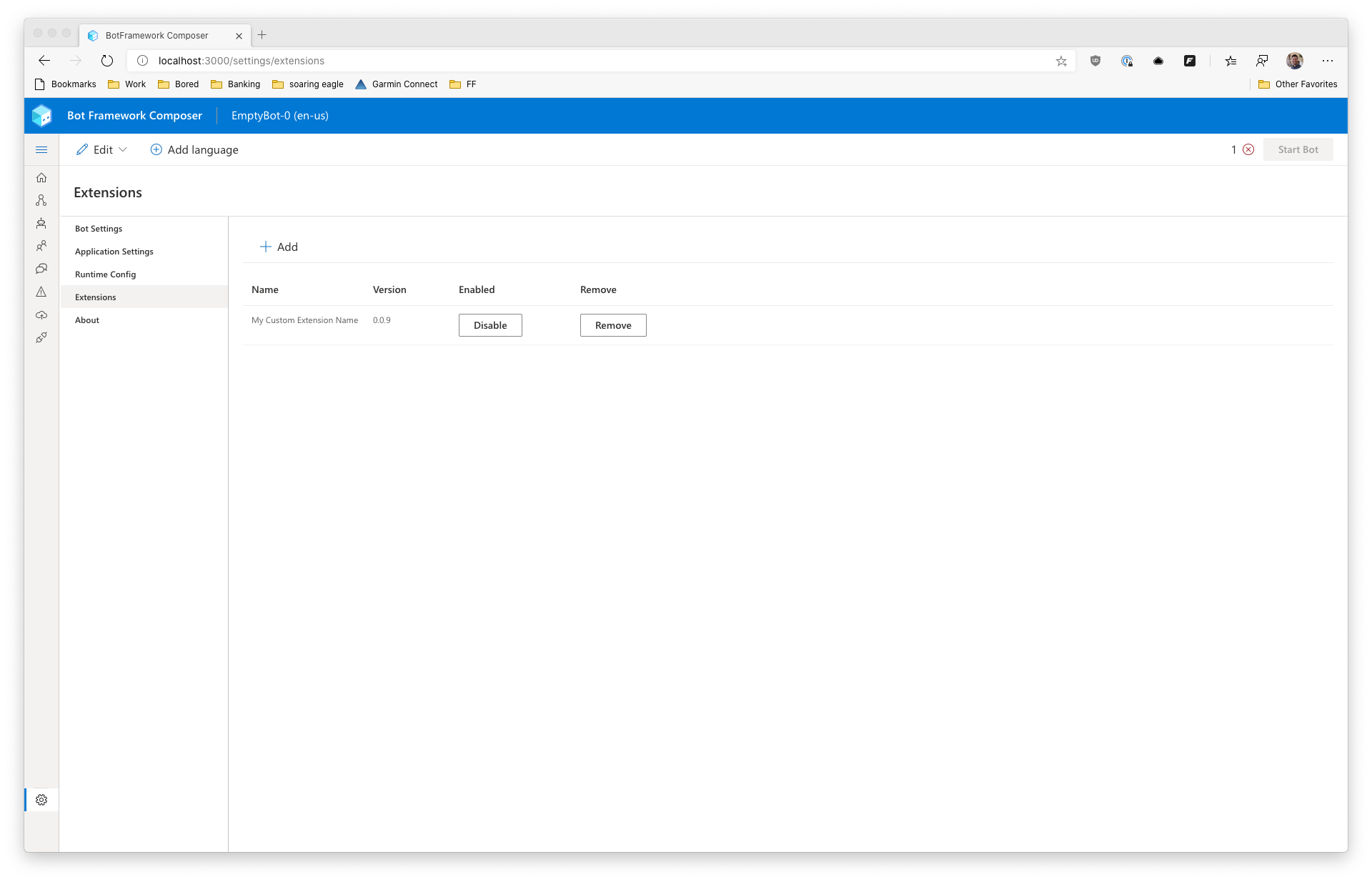Open the notifications warning triangle icon
Viewport: 1372px width, 882px height.
[x=41, y=292]
